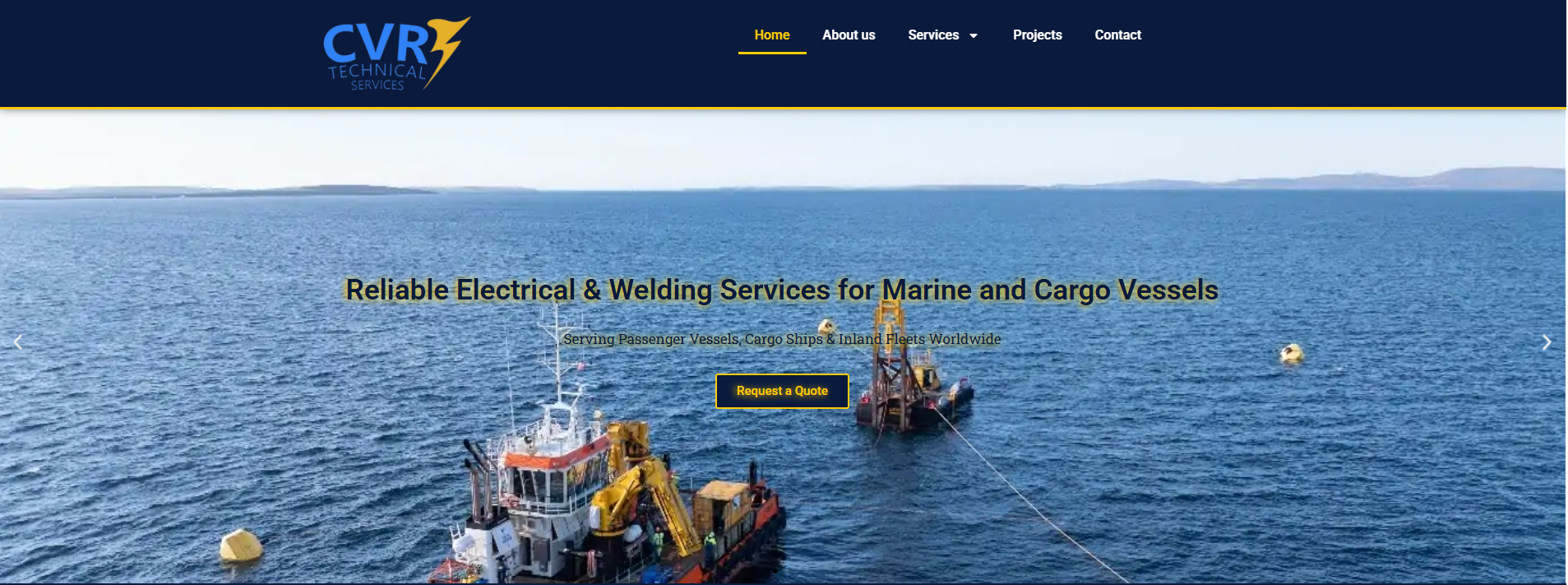1568x585 pixels.
Task: Click the Request a Quote button
Action: click(x=782, y=391)
